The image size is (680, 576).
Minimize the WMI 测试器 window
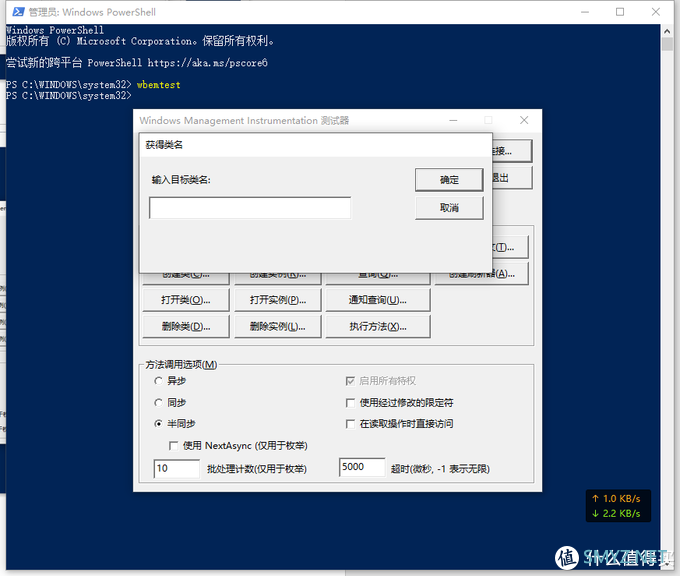pyautogui.click(x=453, y=120)
